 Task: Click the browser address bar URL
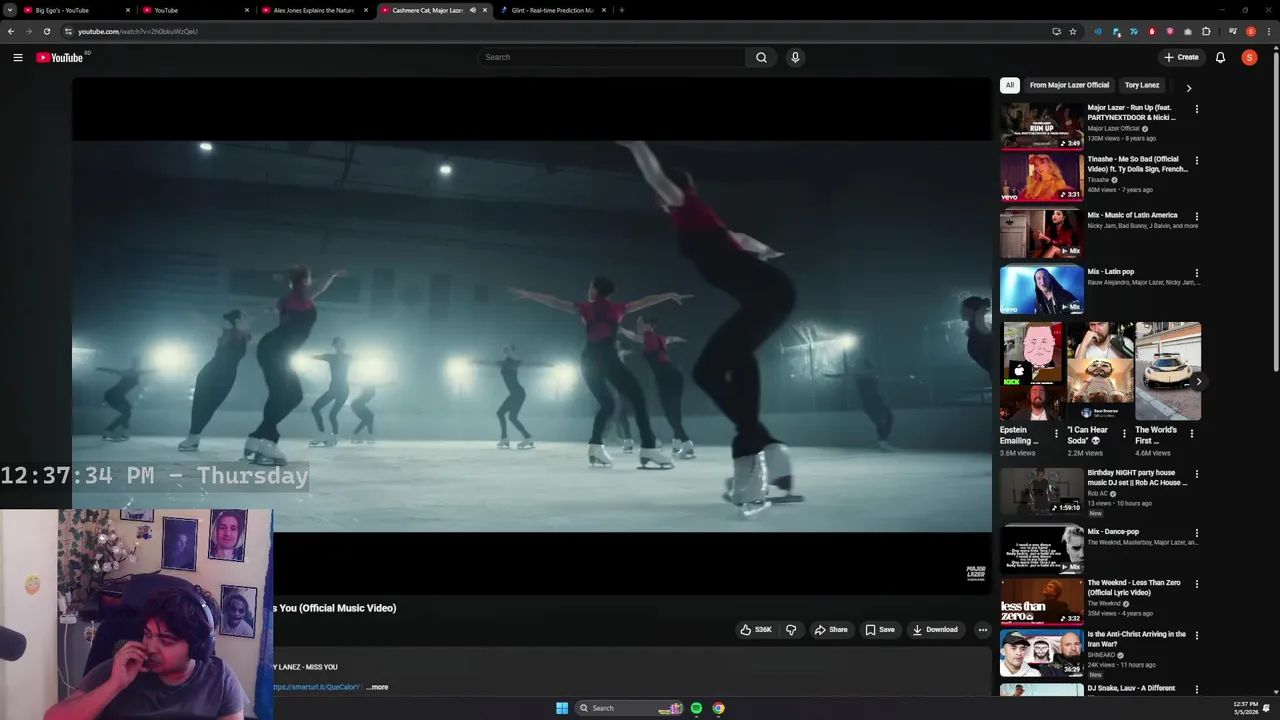138,31
